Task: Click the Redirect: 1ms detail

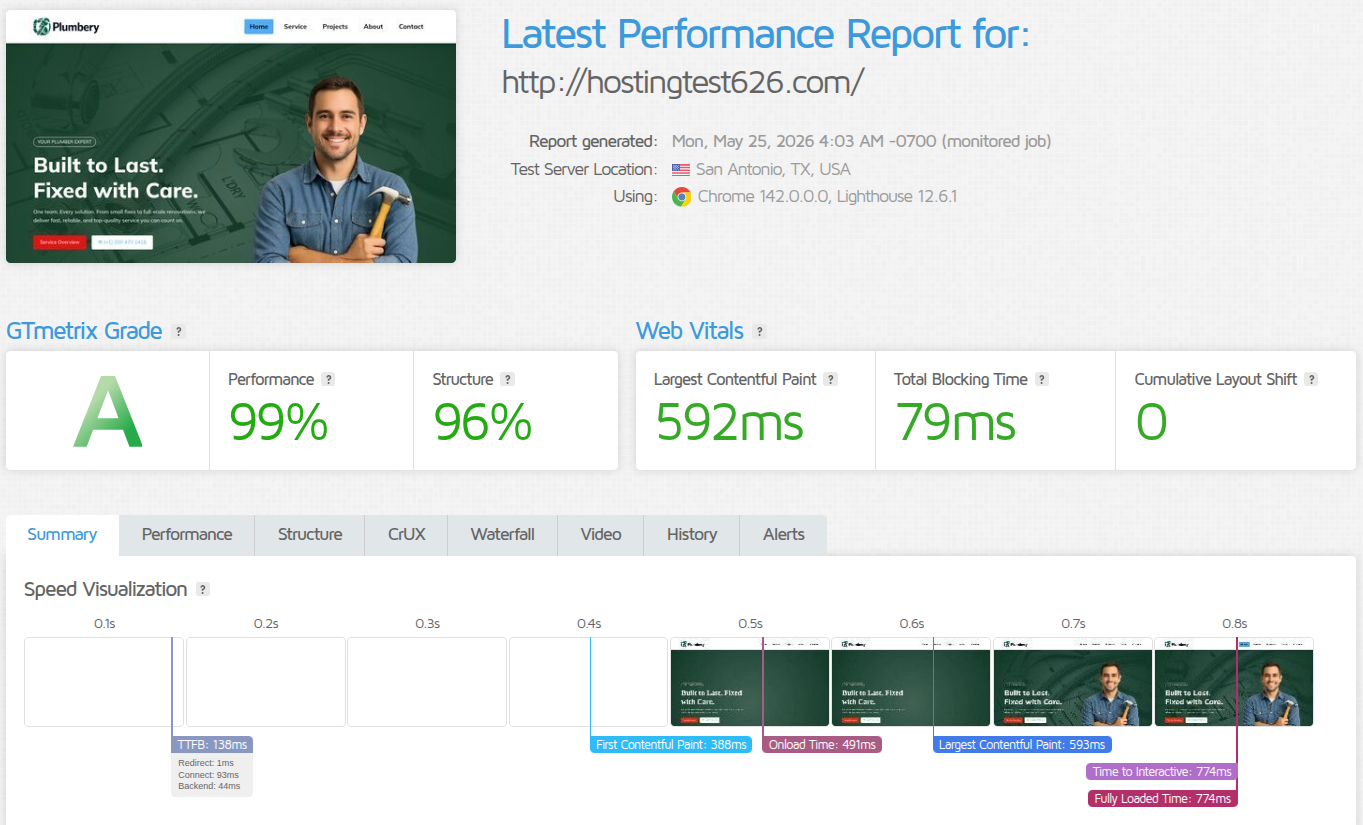Action: [x=206, y=763]
